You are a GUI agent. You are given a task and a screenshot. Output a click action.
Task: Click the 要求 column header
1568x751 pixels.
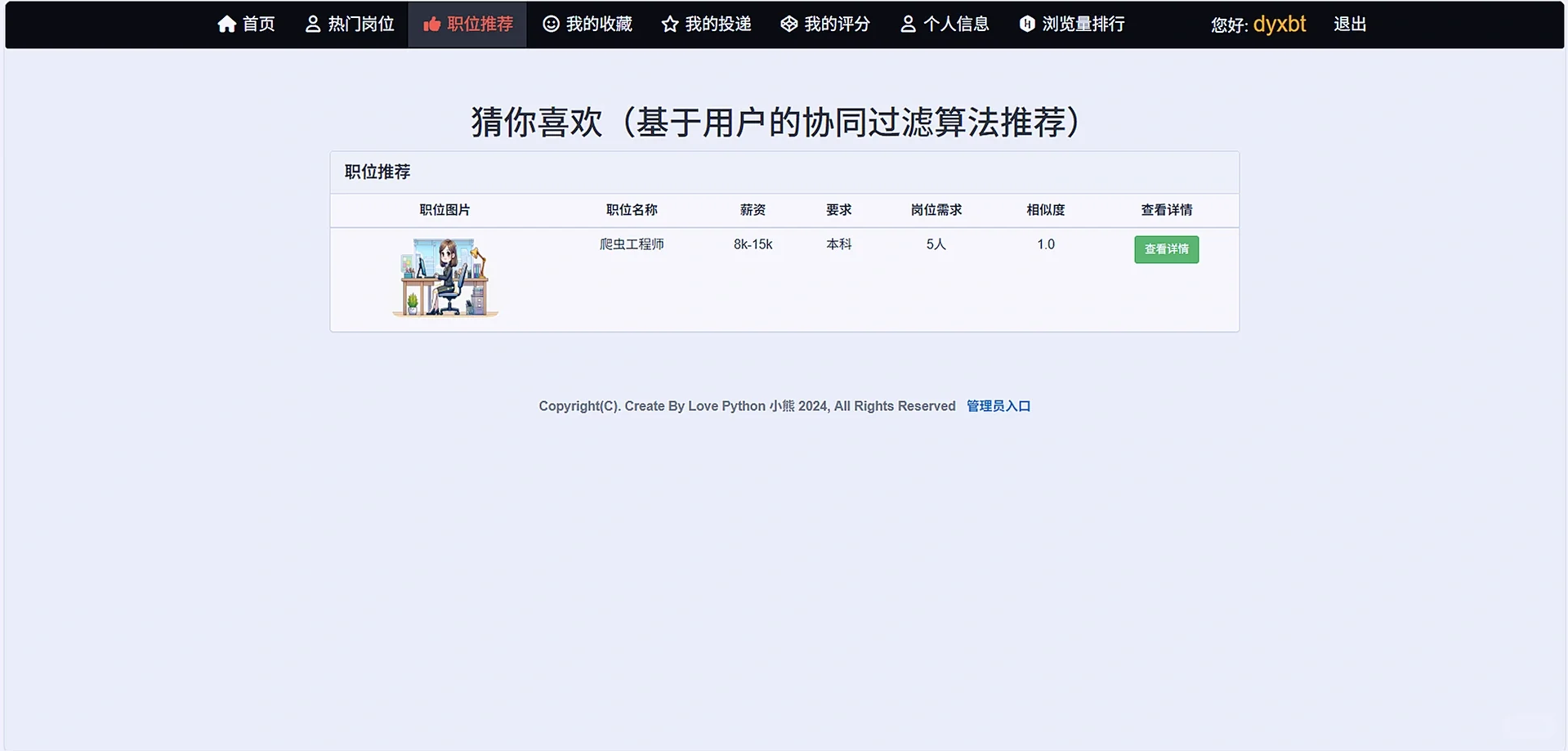(838, 210)
